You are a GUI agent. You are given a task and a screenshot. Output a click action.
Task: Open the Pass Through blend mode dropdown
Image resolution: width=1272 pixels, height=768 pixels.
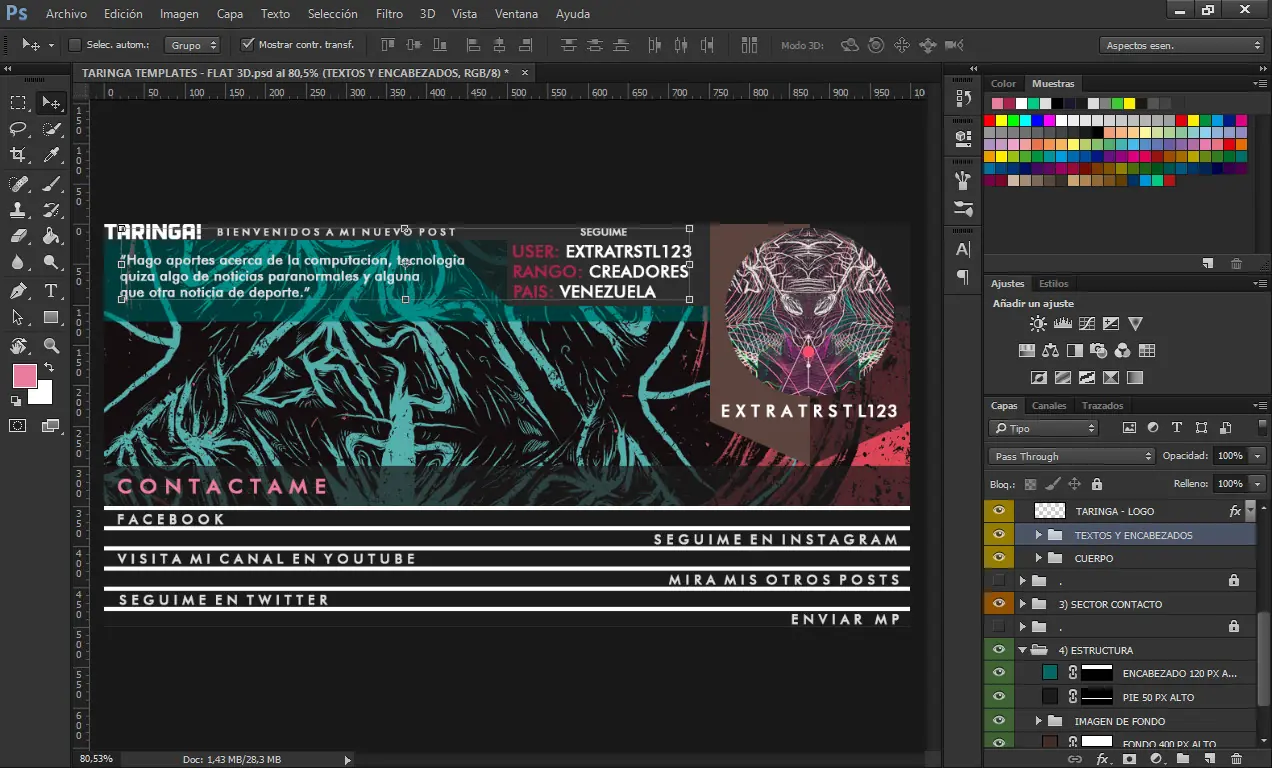tap(1071, 456)
